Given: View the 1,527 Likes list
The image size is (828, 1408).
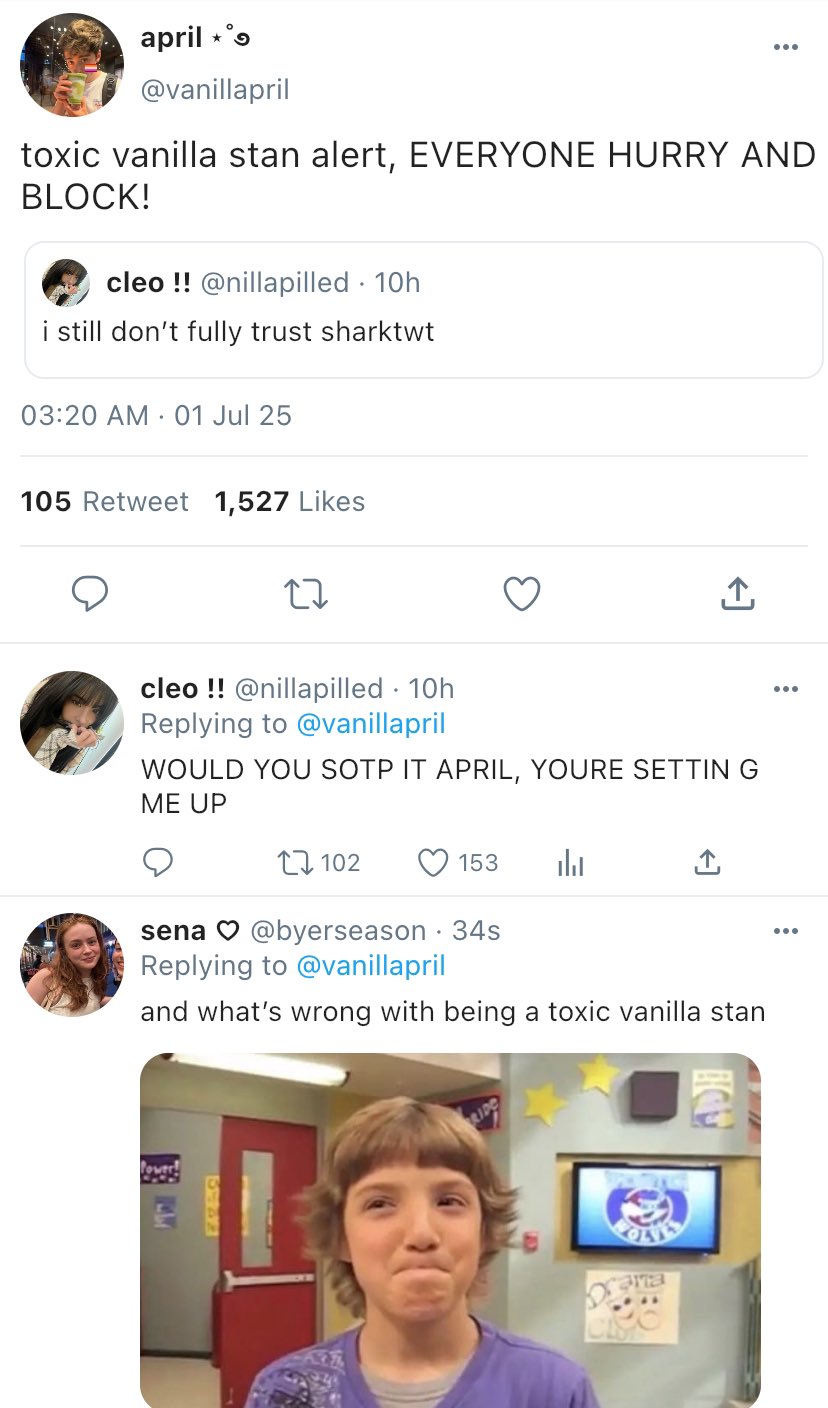Looking at the screenshot, I should click(290, 501).
